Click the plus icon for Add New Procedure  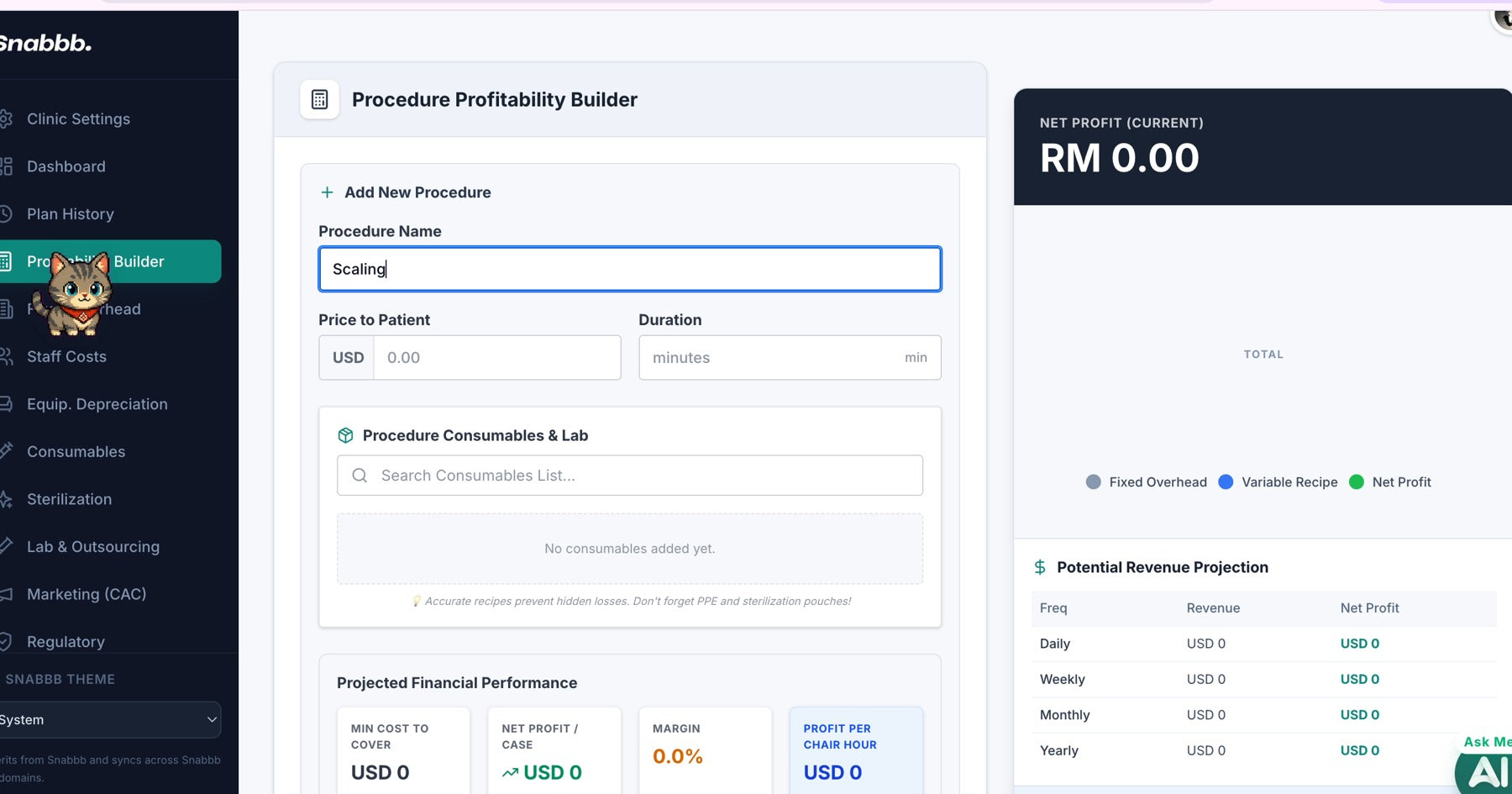click(327, 192)
